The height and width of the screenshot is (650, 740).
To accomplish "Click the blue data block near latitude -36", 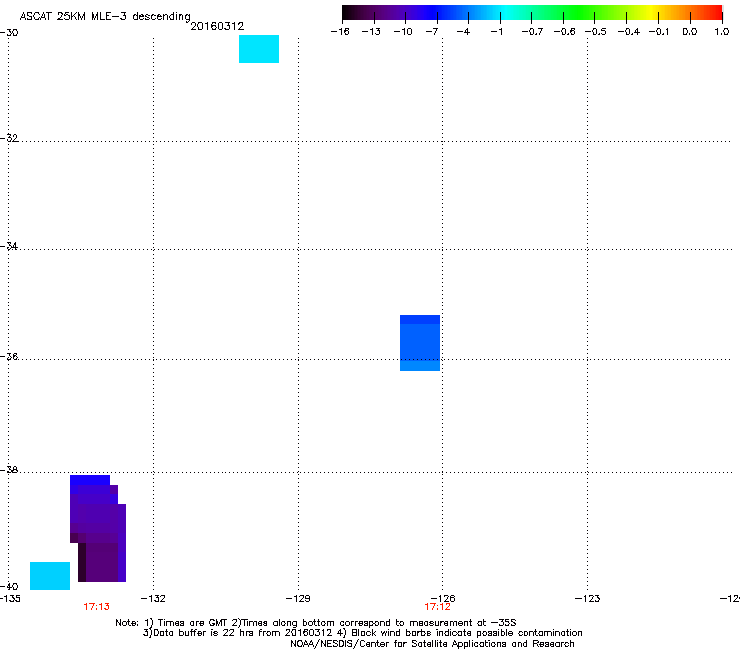I will [420, 343].
